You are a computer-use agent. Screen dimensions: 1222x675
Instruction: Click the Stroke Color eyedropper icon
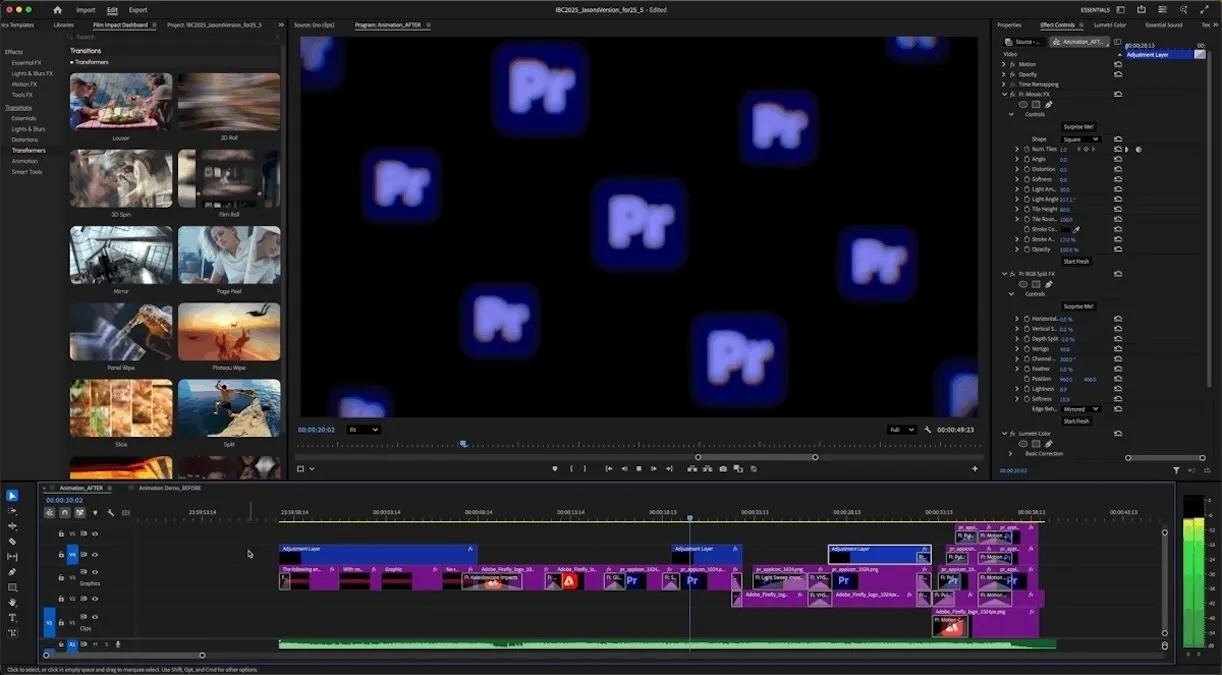(x=1077, y=229)
